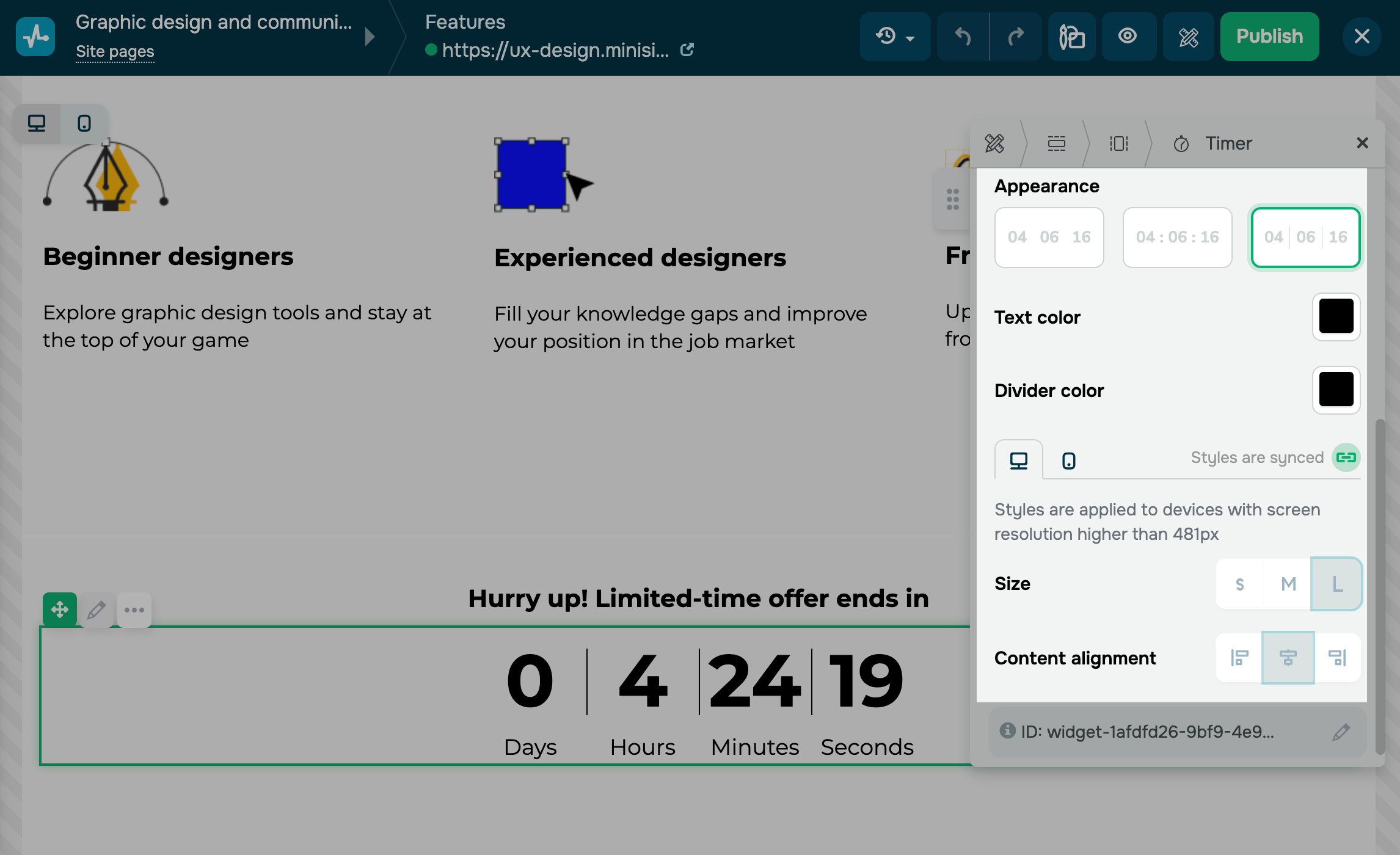Click the Publish button
The image size is (1400, 855).
coord(1269,37)
